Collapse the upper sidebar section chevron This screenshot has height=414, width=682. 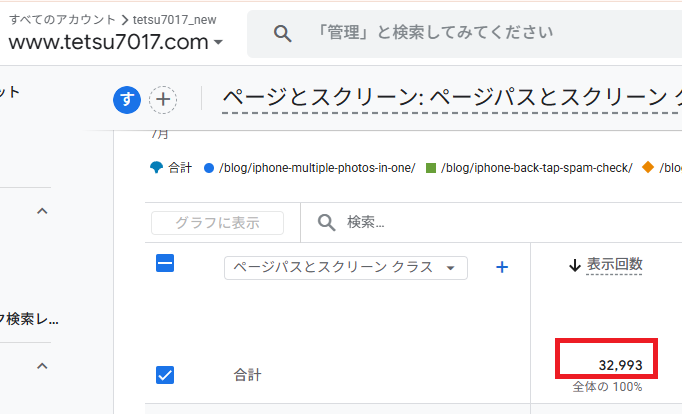tap(42, 211)
